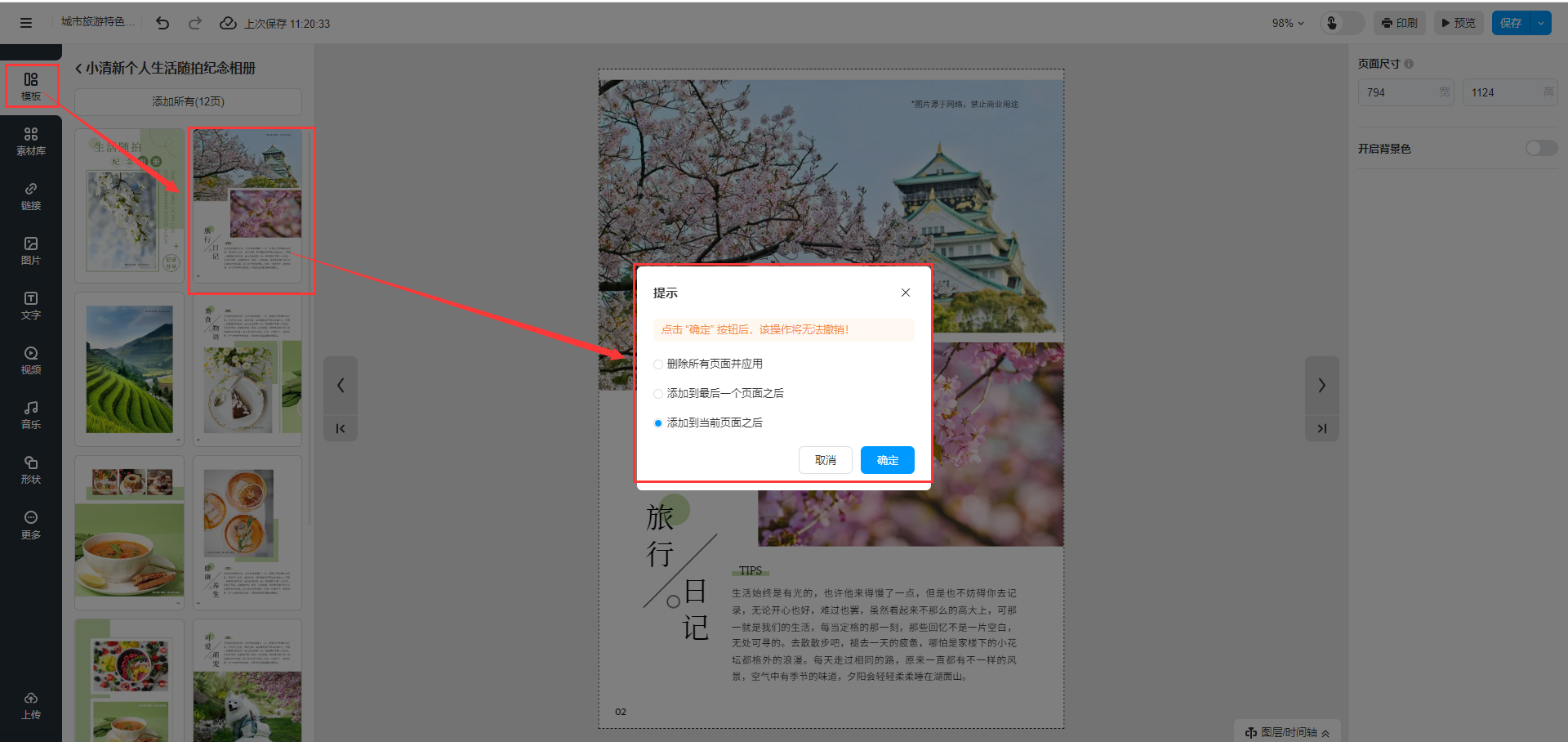Image resolution: width=1568 pixels, height=742 pixels.
Task: Expand the 图层/时间轴 panel
Action: (1287, 732)
